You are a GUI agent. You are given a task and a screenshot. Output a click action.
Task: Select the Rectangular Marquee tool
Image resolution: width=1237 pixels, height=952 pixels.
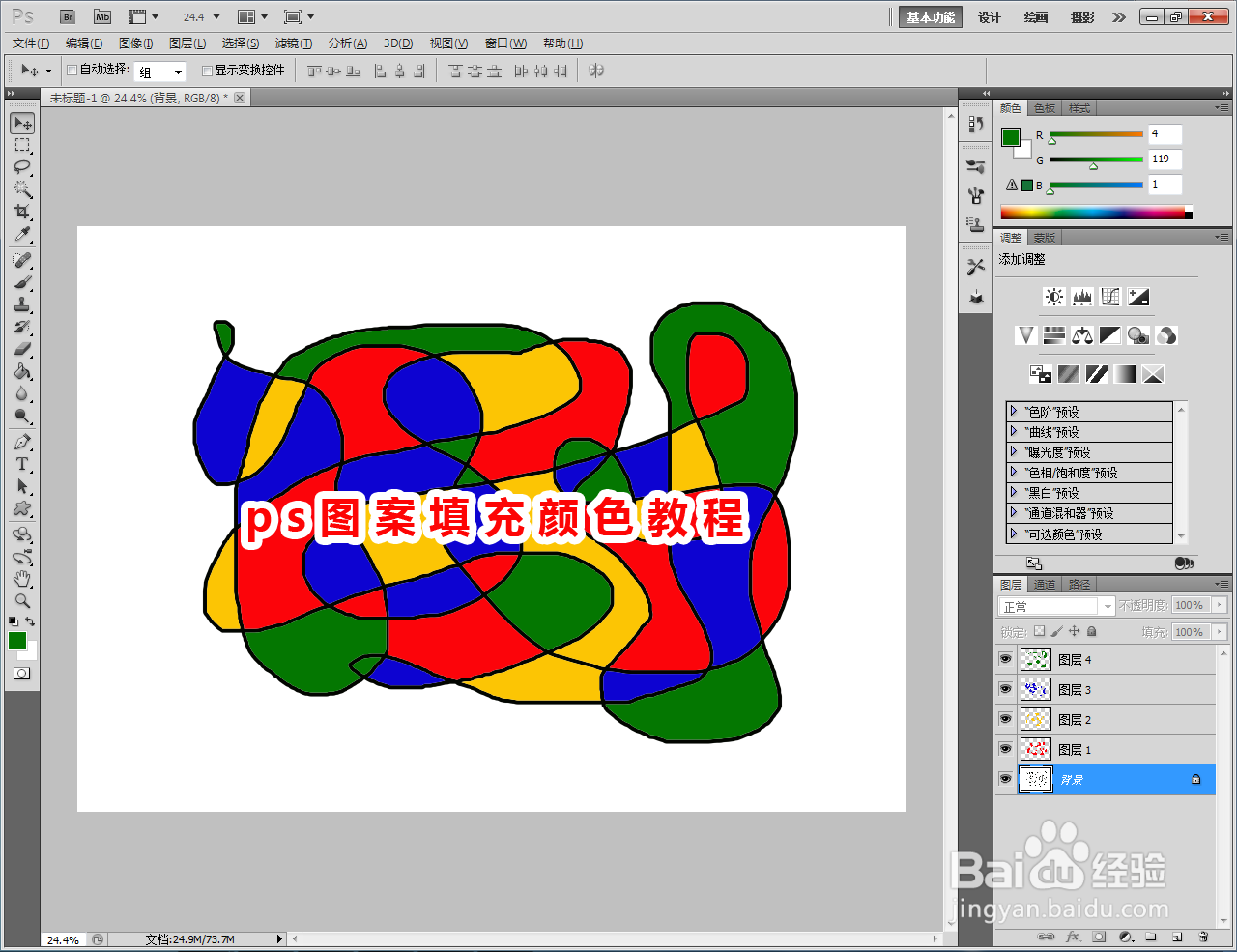point(22,145)
